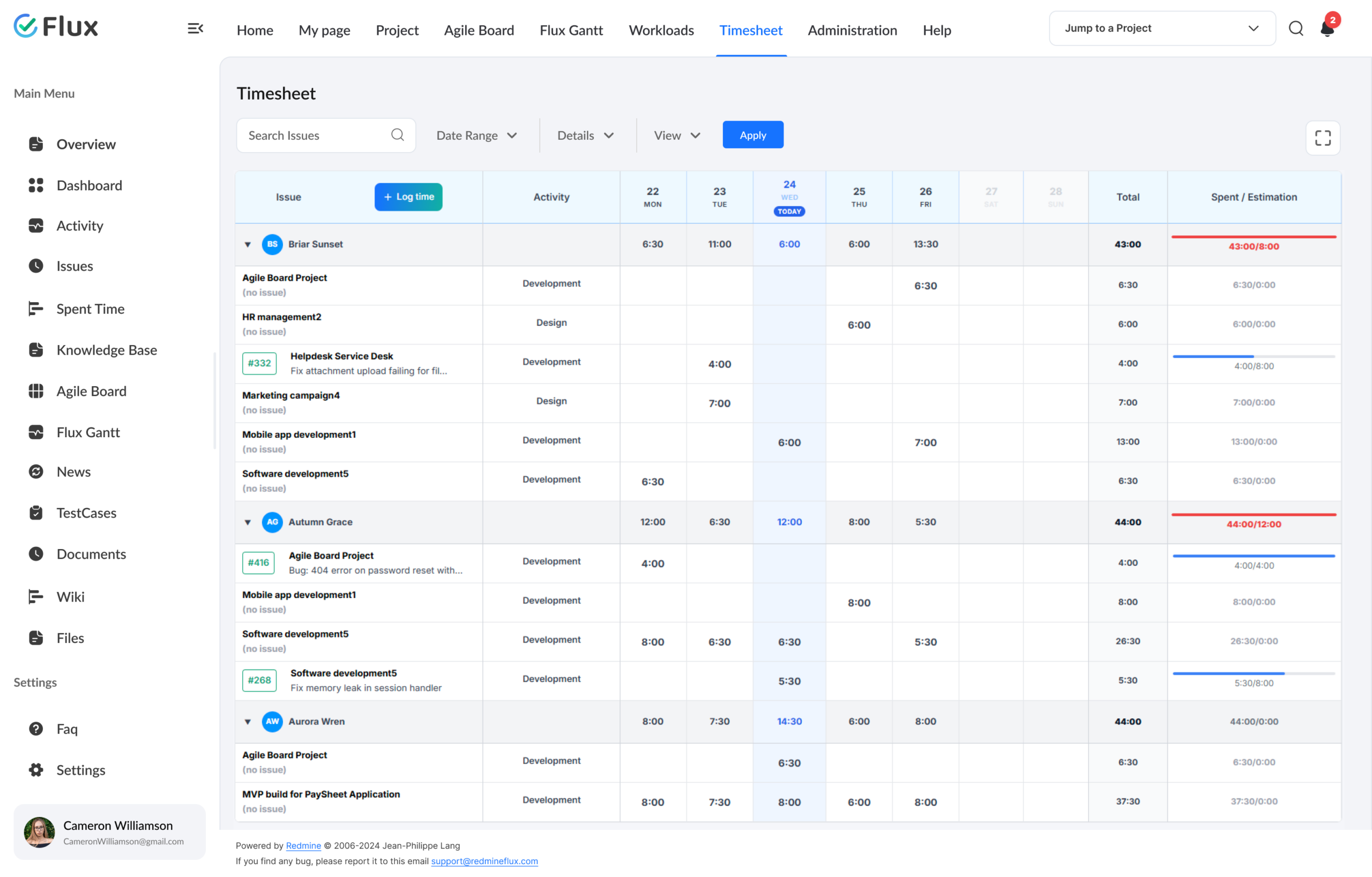Click into the Search Issues field
Screen dimensions: 1372x877
click(326, 136)
